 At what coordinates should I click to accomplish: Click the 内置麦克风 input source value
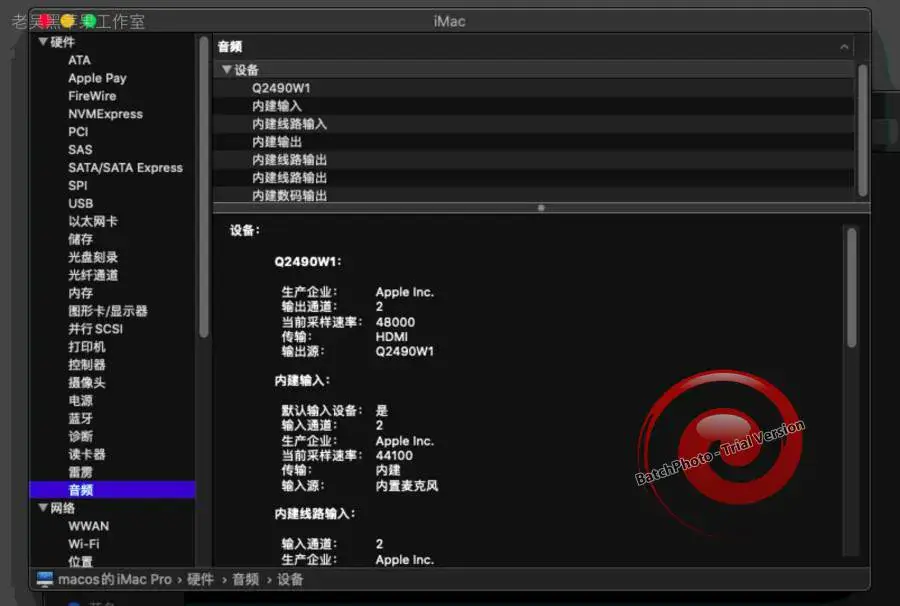[407, 485]
